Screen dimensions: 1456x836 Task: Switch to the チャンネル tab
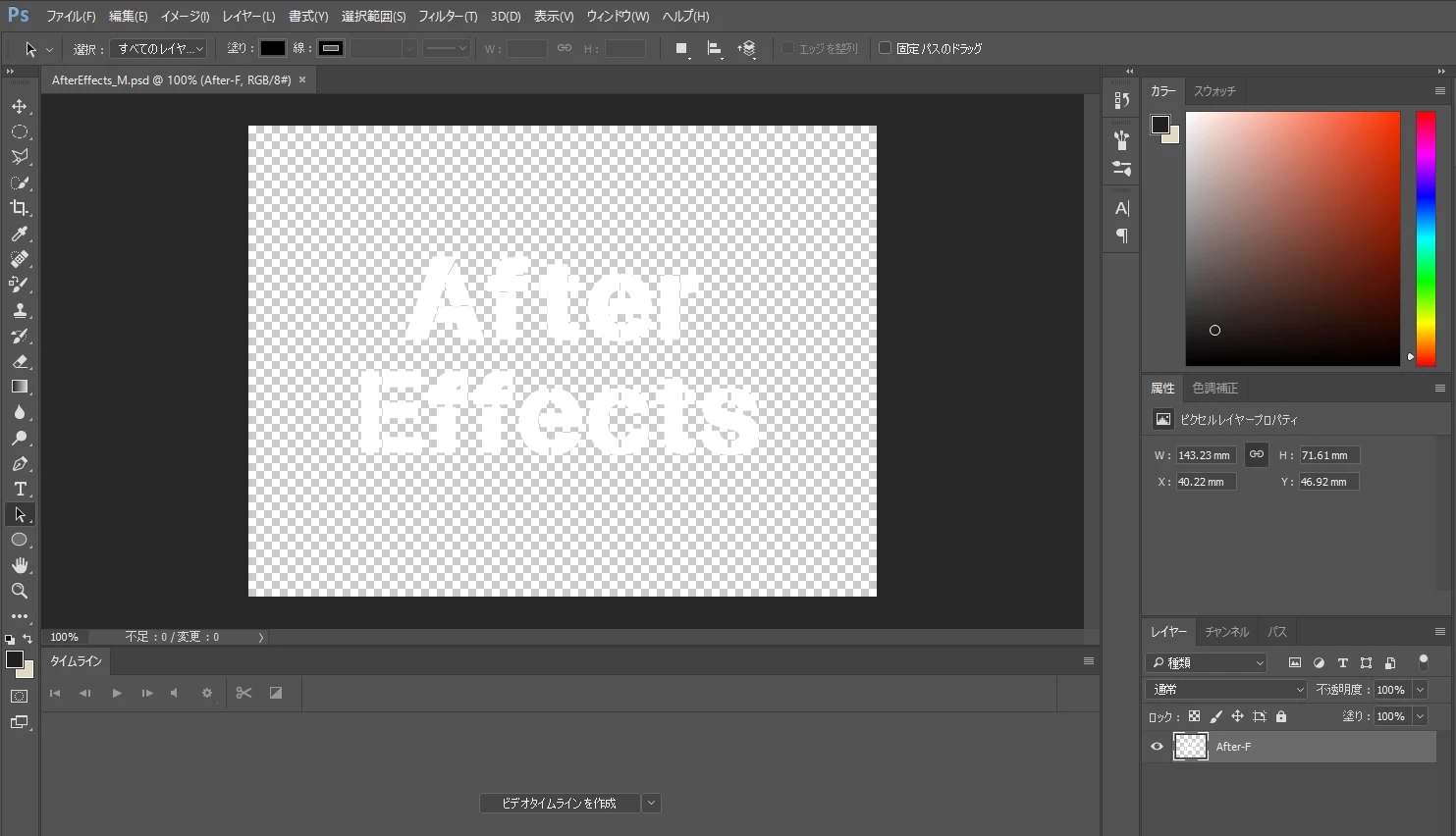(x=1226, y=632)
